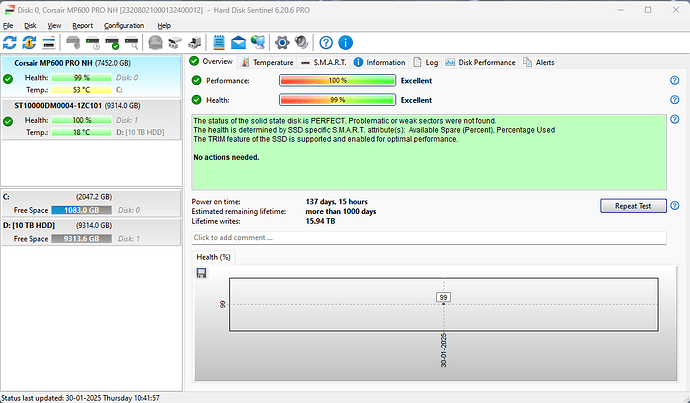The width and height of the screenshot is (690, 403).
Task: Click the blue refresh arrows toolbar icon
Action: [10, 42]
